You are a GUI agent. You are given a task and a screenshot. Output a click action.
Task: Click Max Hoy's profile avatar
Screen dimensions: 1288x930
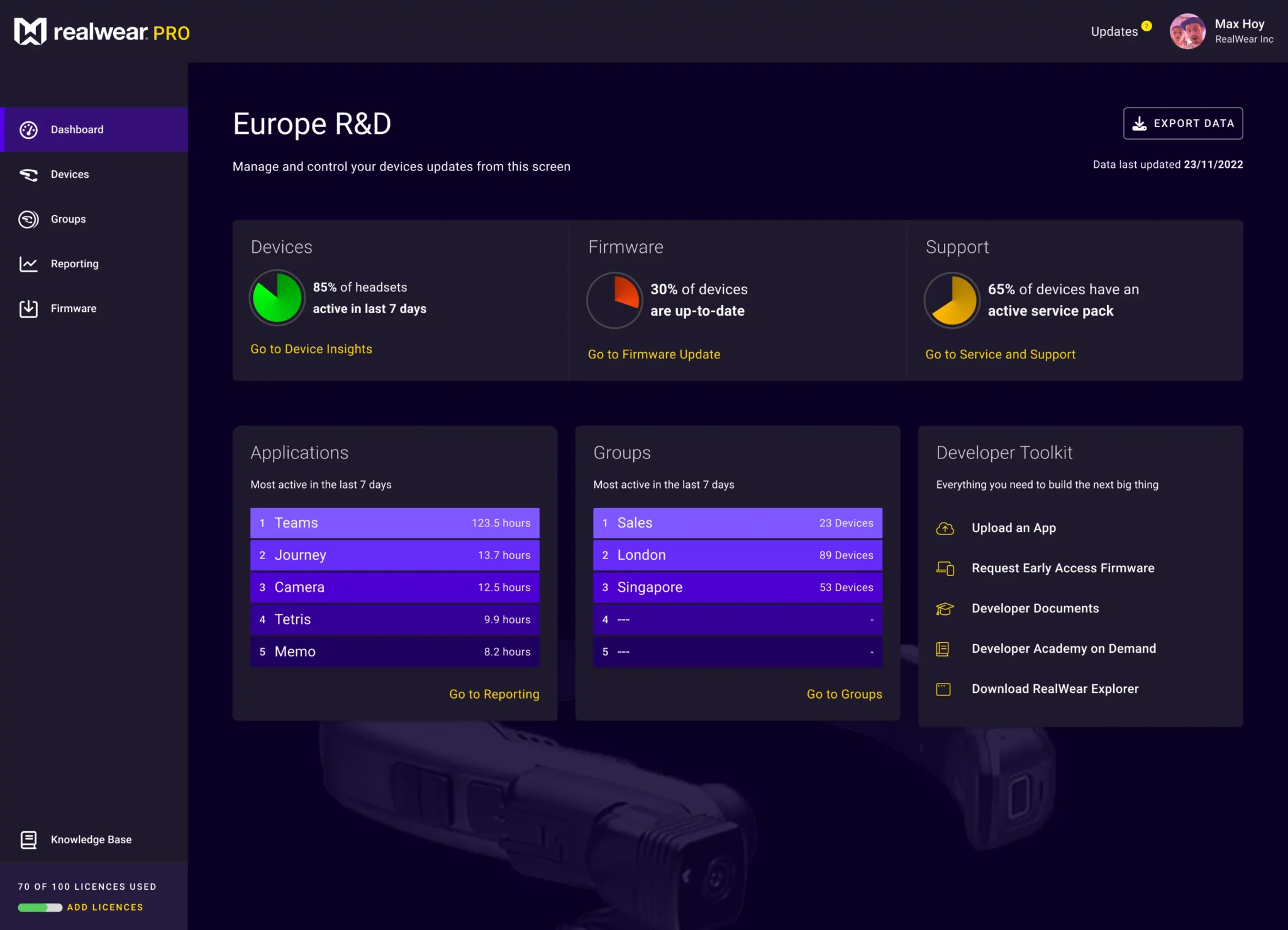click(1187, 31)
